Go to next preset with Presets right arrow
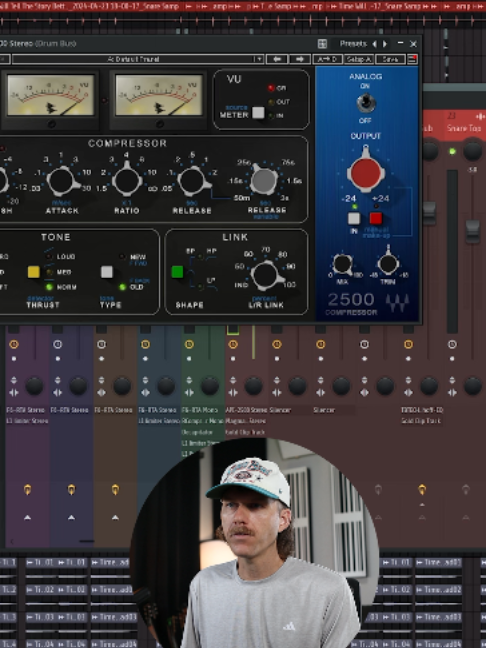486x648 pixels. (385, 44)
